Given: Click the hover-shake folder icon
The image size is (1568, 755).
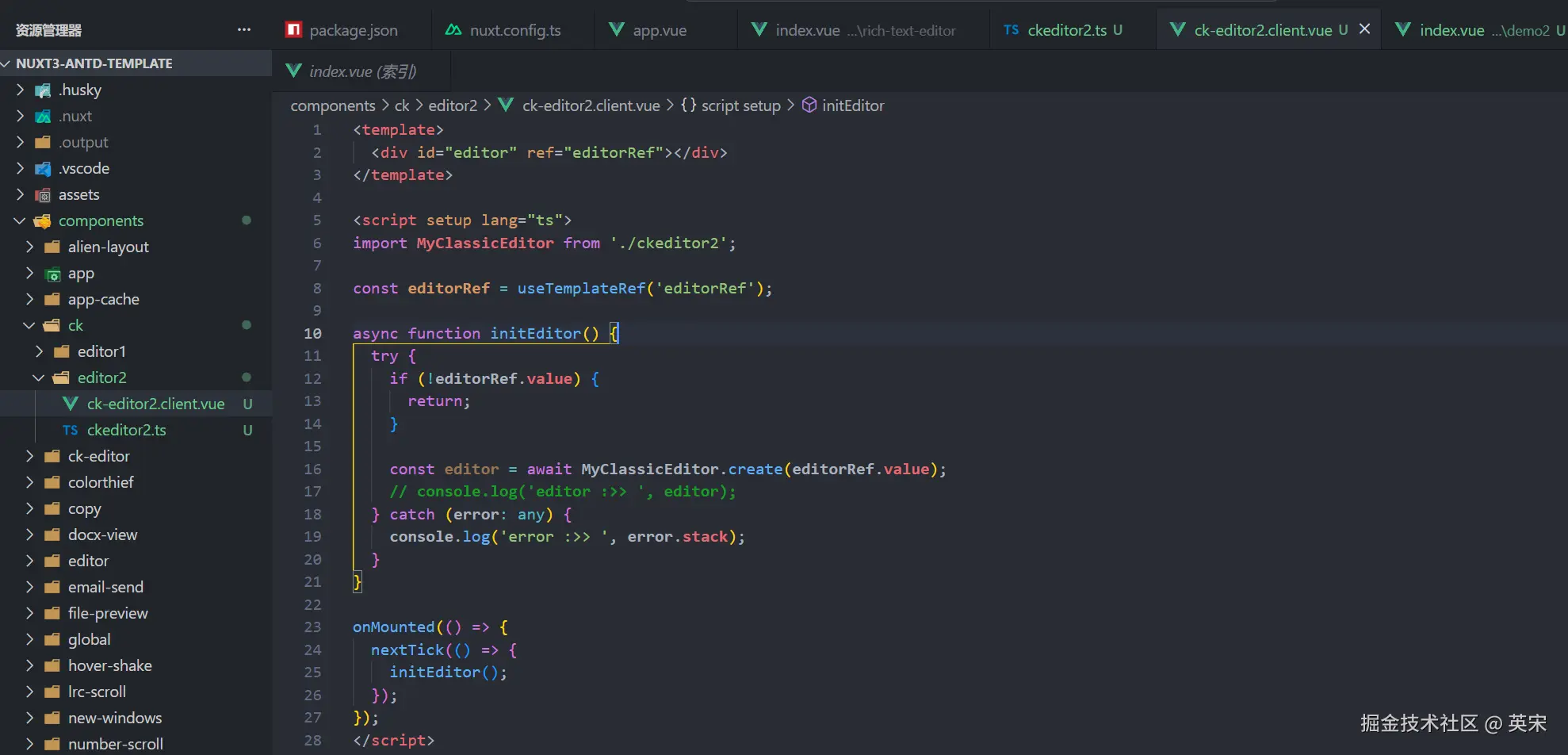Looking at the screenshot, I should tap(52, 666).
